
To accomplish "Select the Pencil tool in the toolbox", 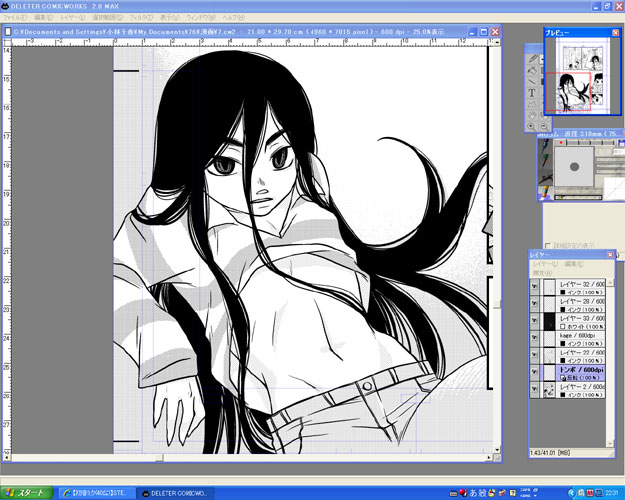I will pos(532,59).
